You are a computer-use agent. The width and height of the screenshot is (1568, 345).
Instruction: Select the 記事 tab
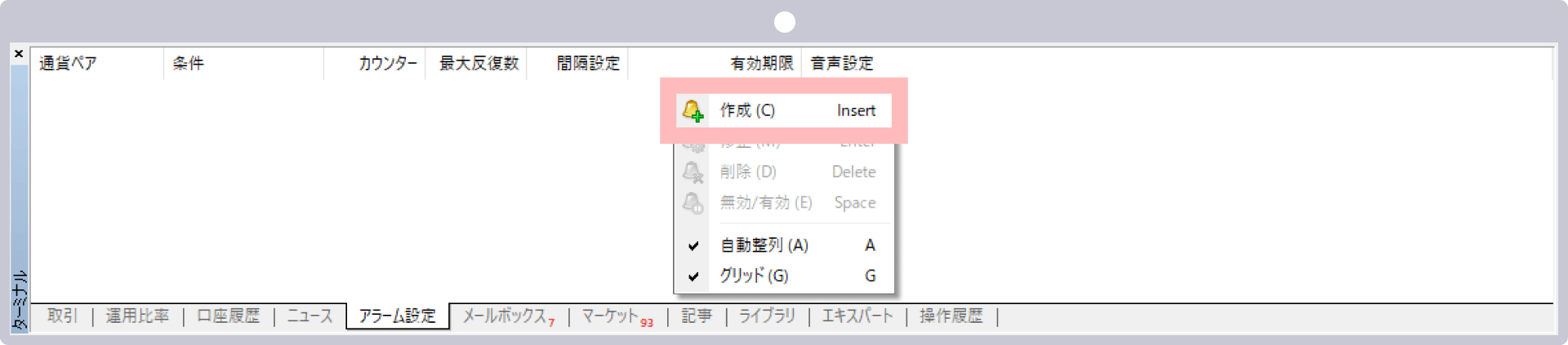pos(696,316)
